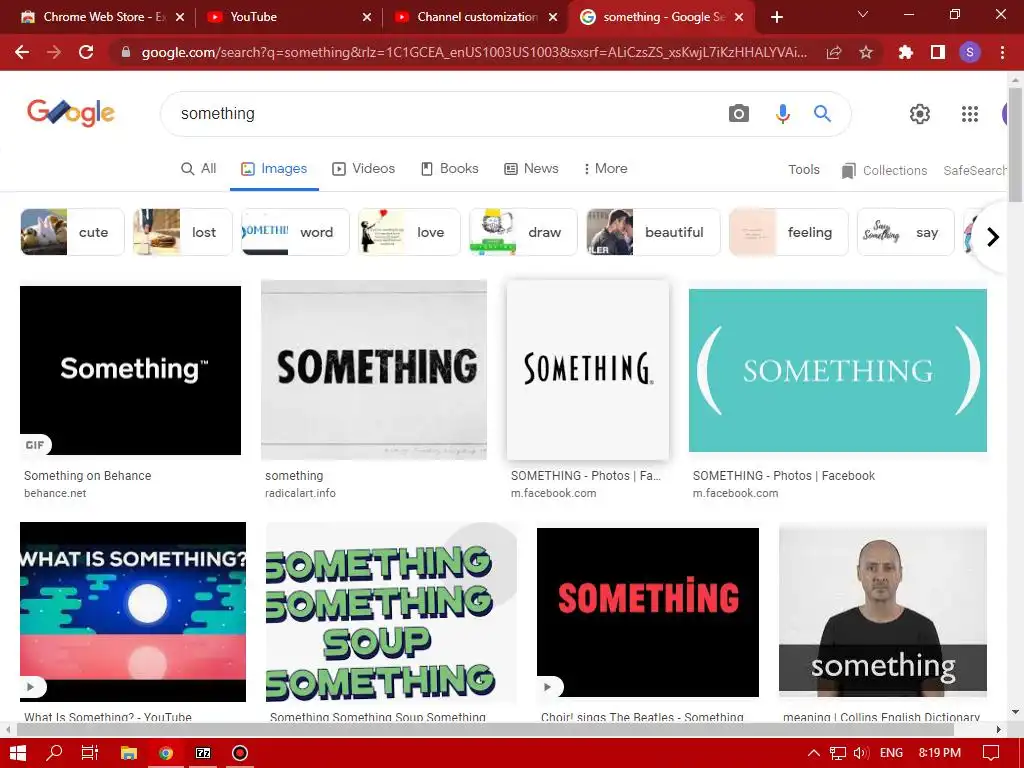Open Google quick settings gear
1024x768 pixels.
[920, 114]
